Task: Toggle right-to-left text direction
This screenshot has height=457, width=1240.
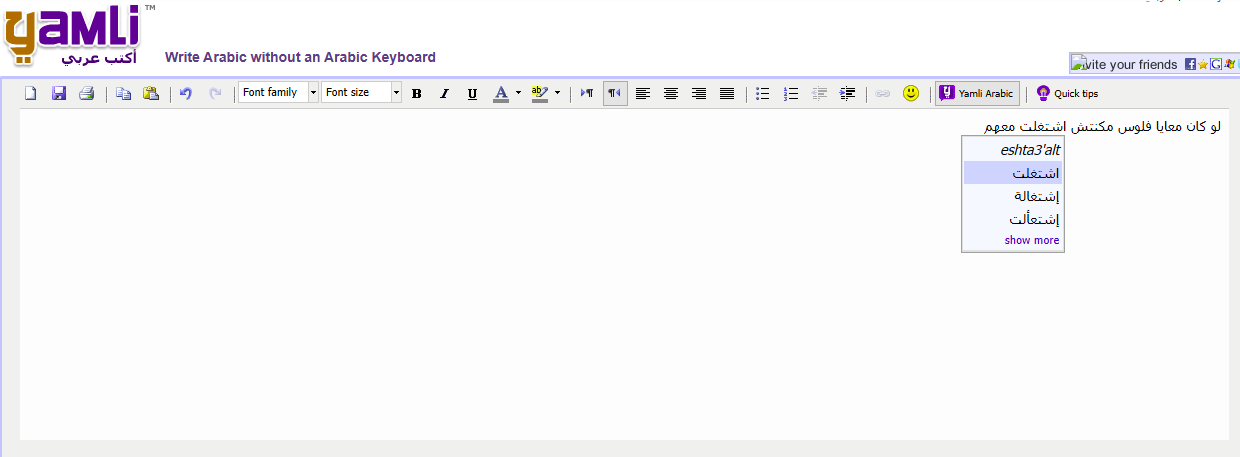Action: pyautogui.click(x=615, y=93)
